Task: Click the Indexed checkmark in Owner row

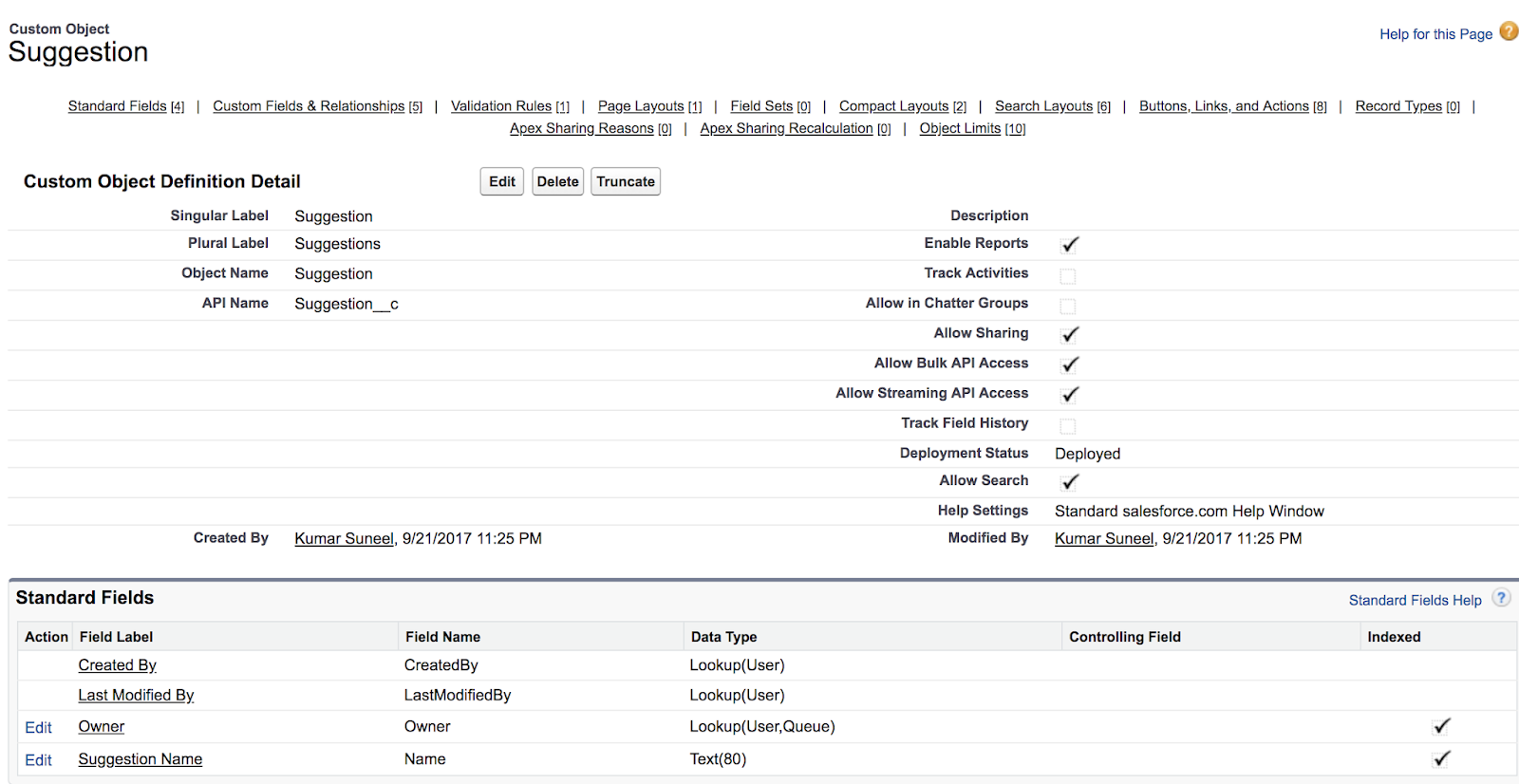Action: coord(1441,726)
